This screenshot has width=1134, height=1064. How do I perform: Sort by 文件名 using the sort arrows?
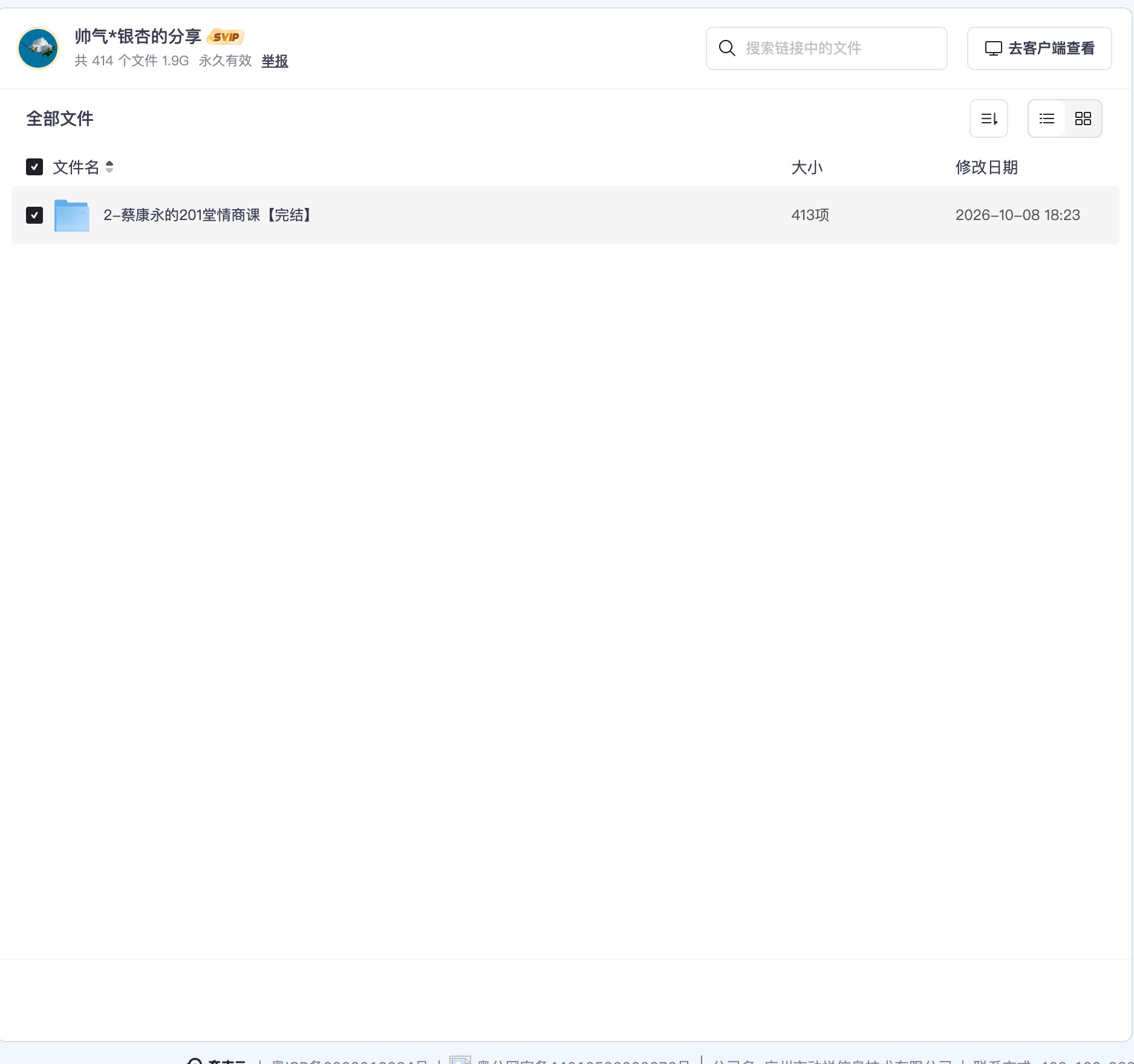109,167
